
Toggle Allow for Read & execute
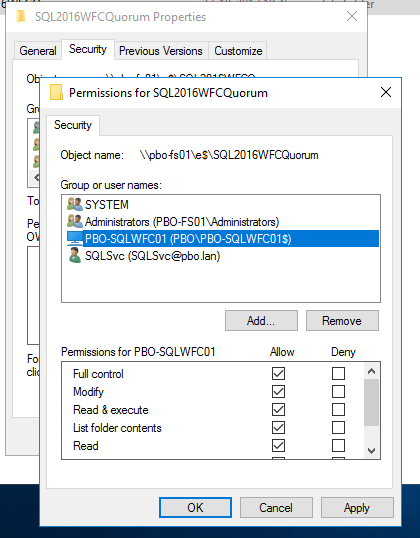(x=278, y=410)
